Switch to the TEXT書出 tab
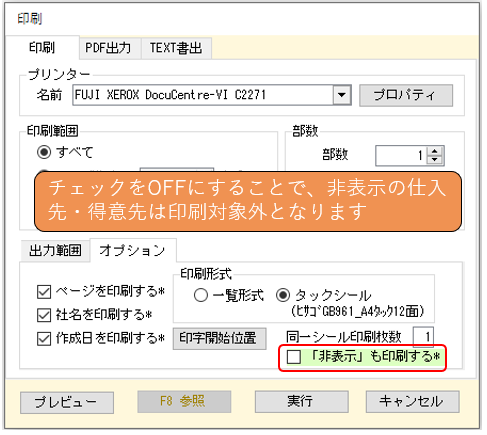Viewport: 487px width, 435px height. 176,48
